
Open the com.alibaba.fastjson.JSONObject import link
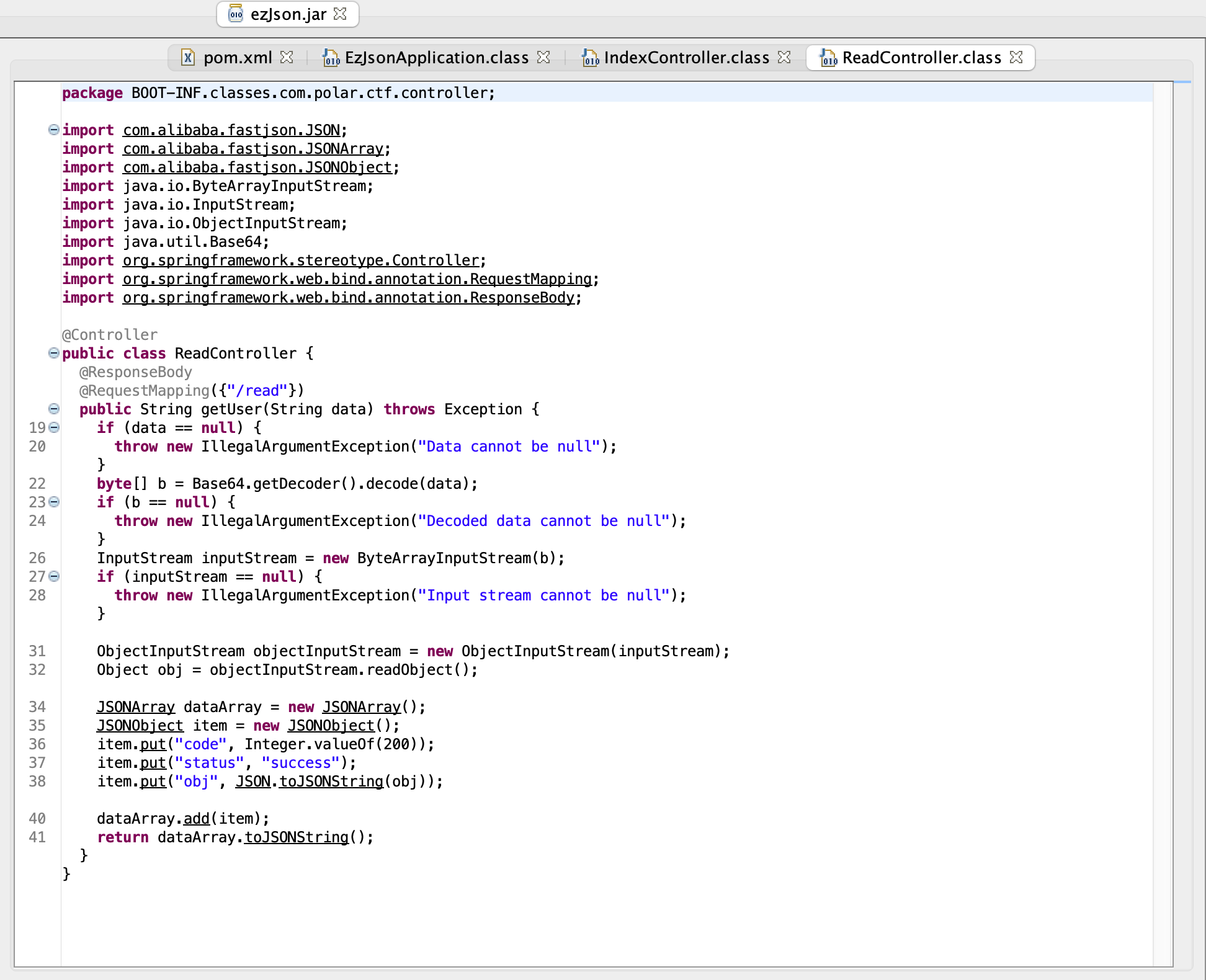[x=257, y=167]
